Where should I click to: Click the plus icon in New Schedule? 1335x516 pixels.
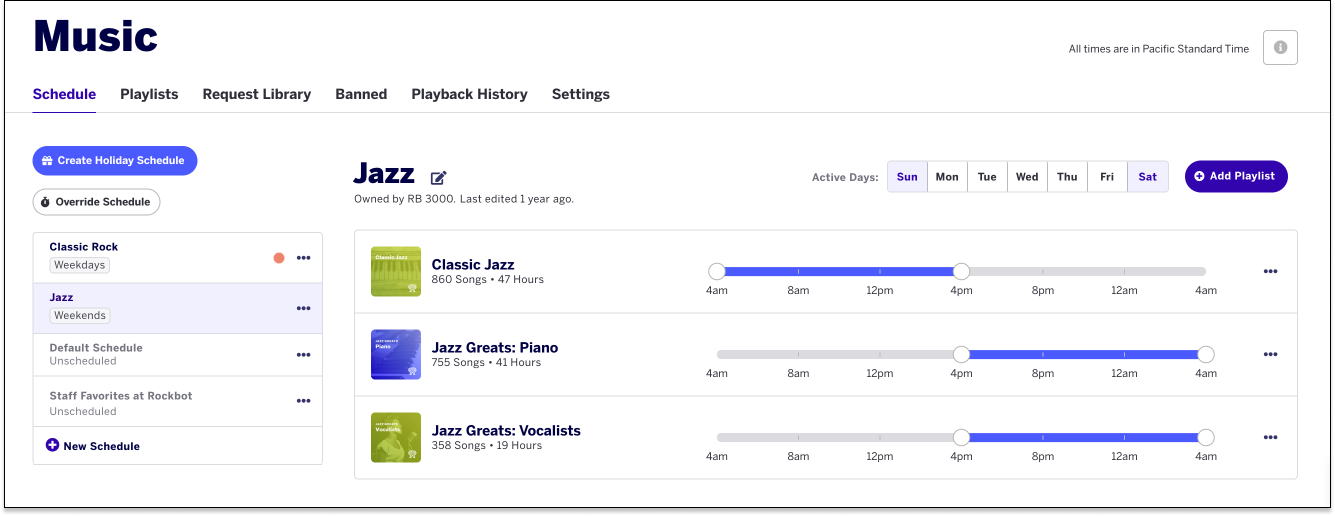(x=53, y=445)
